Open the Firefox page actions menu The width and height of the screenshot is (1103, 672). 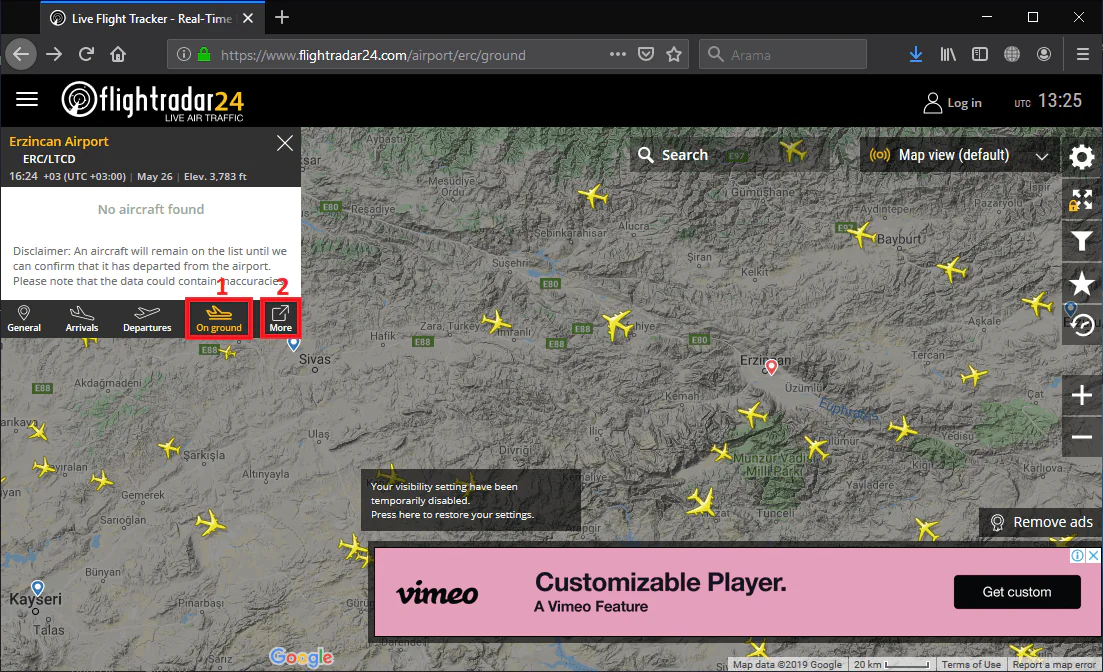click(x=618, y=54)
